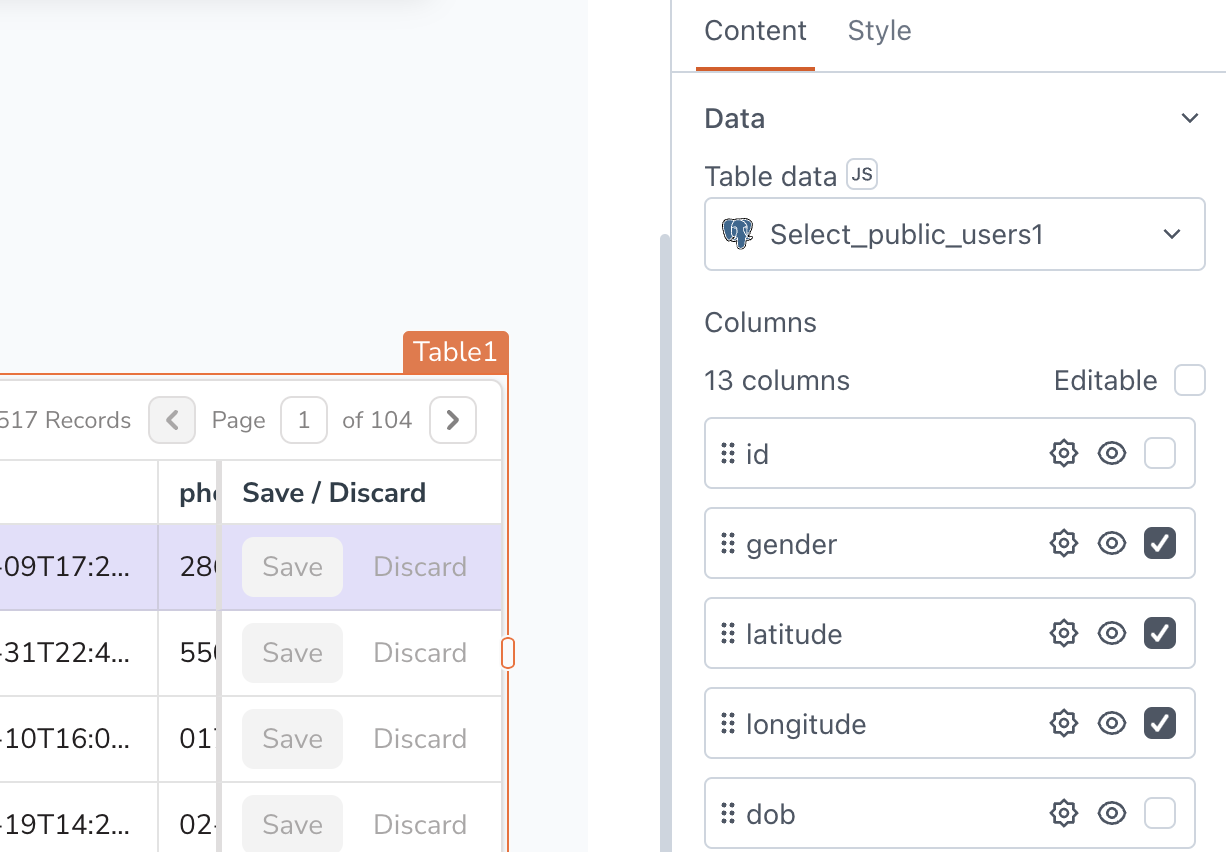Click Save in the 02 phone row
The width and height of the screenshot is (1226, 852).
pyautogui.click(x=292, y=825)
